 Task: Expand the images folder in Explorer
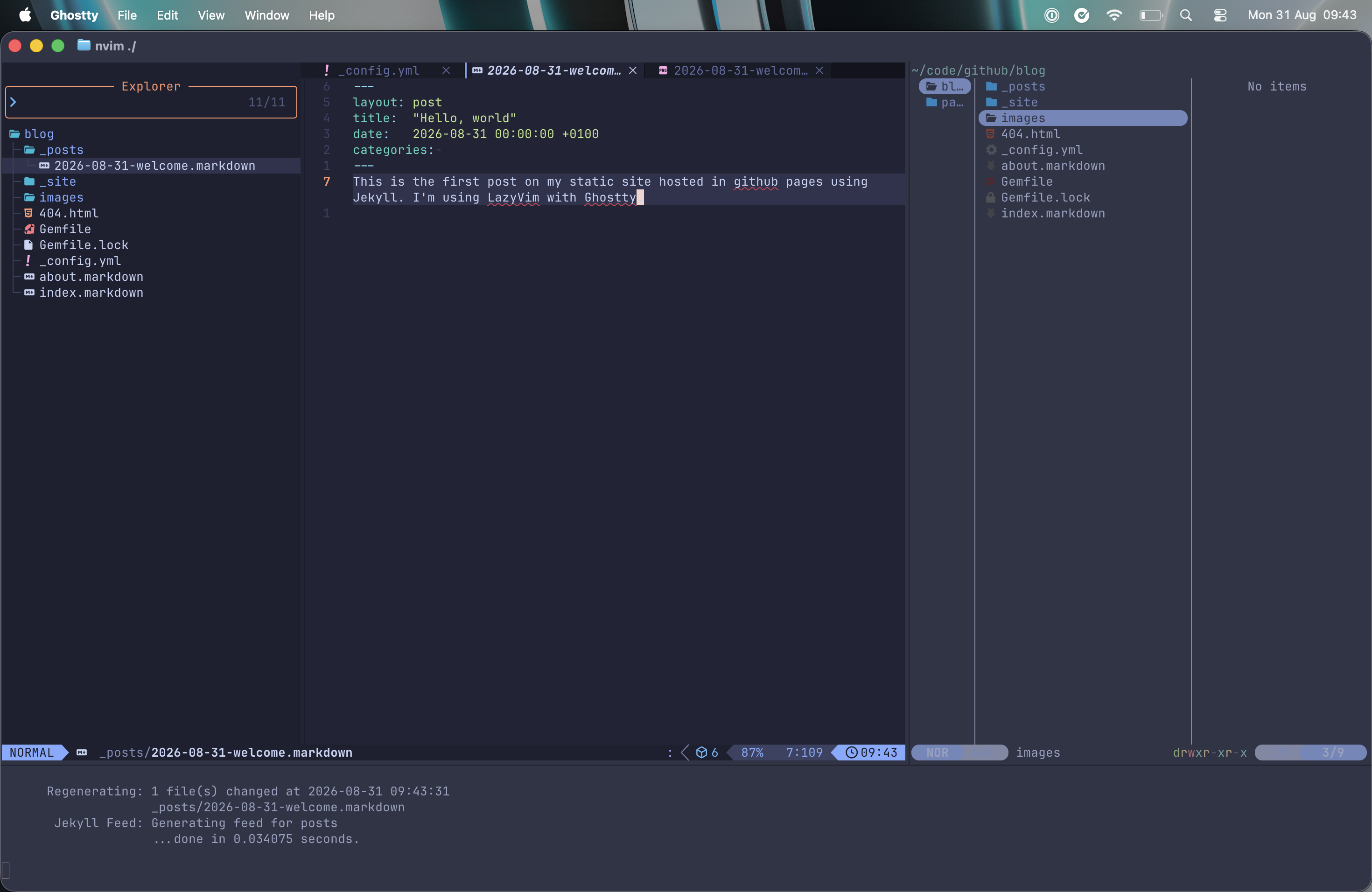pos(54,198)
